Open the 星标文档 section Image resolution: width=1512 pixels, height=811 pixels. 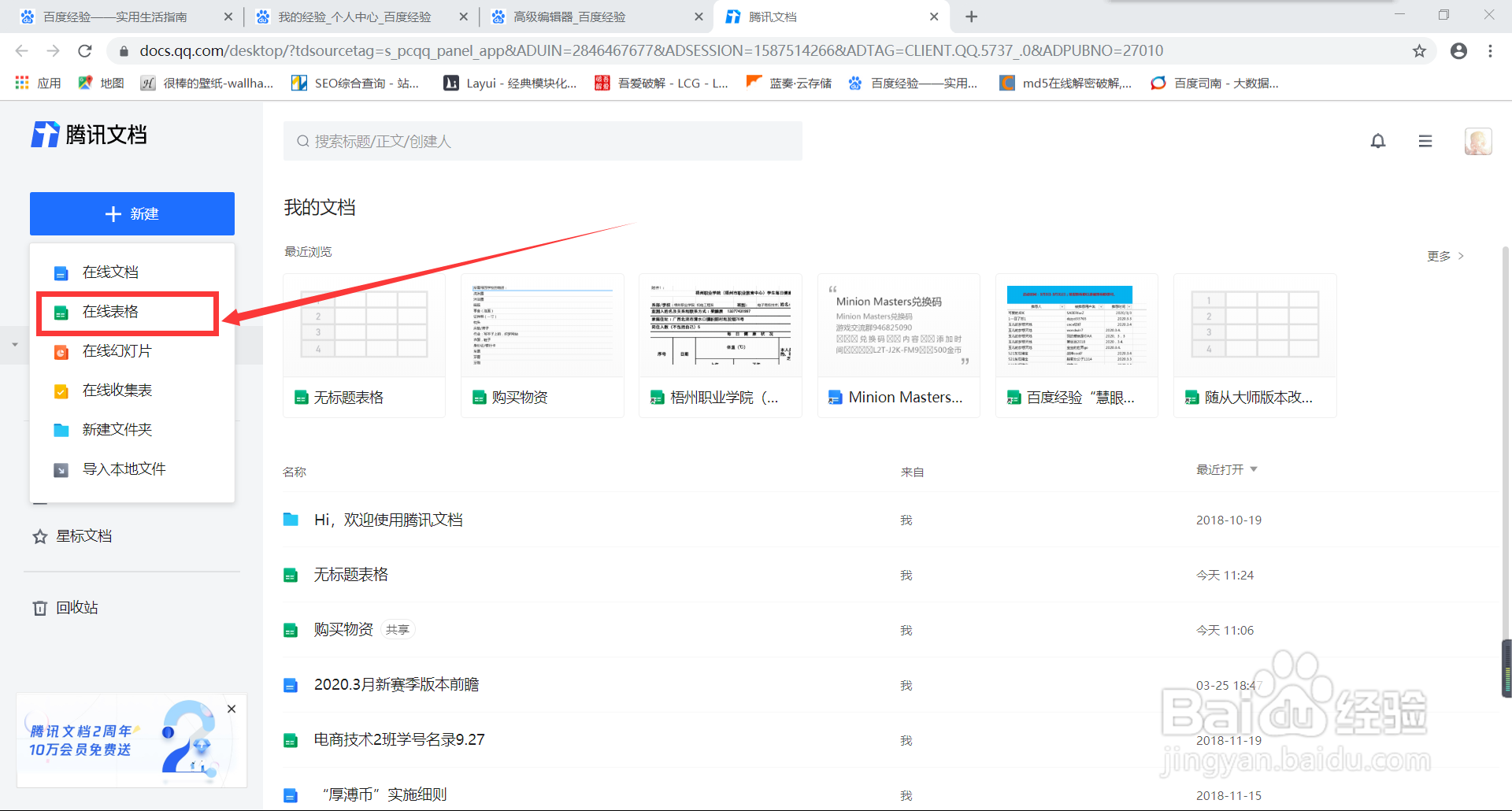72,536
